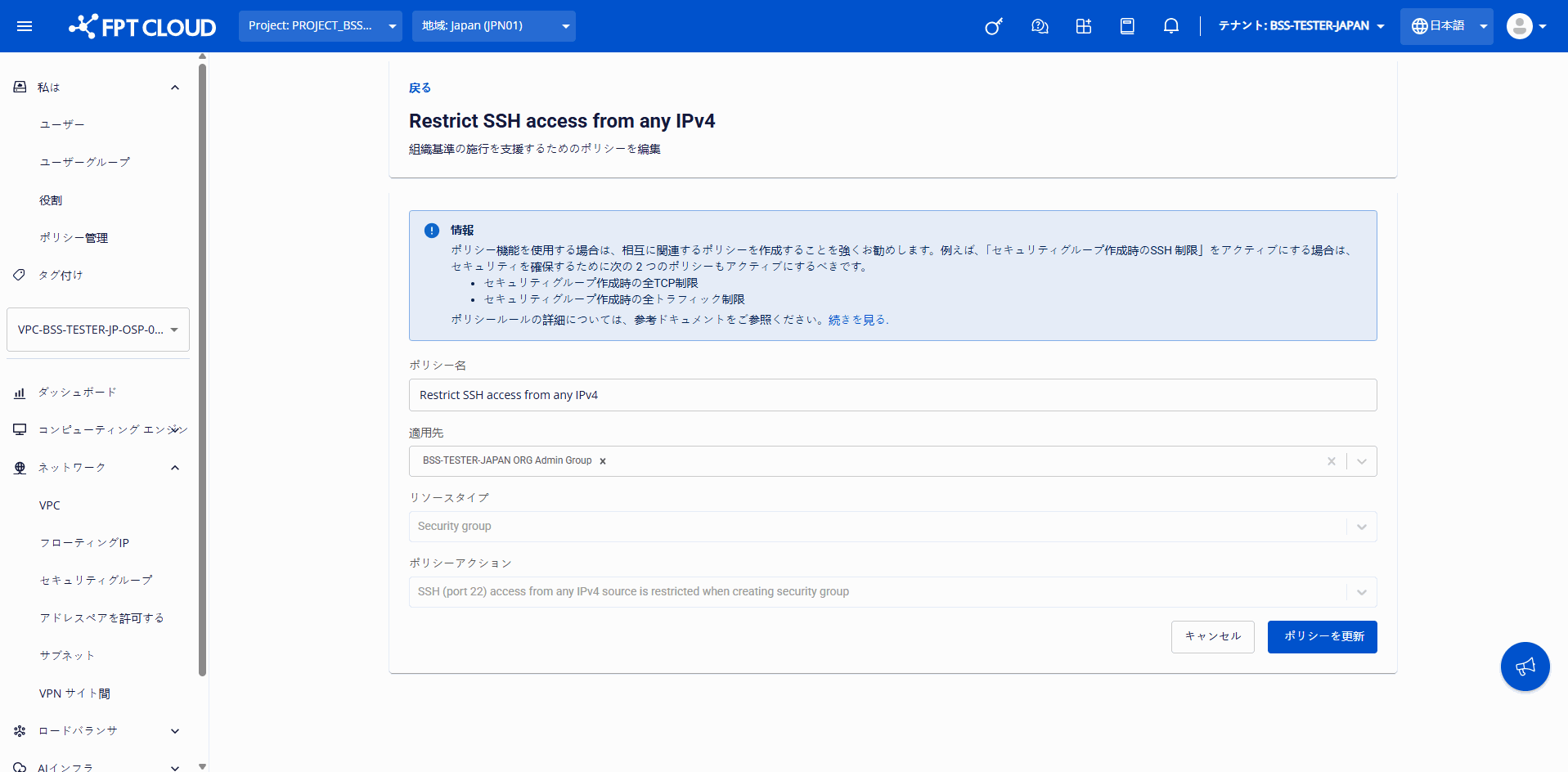The height and width of the screenshot is (772, 1568).
Task: Go to ポリシー管理 menu item
Action: point(74,238)
